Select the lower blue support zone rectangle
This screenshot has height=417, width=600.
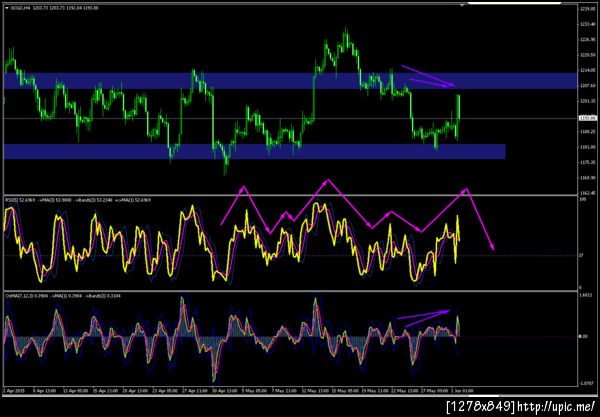[x=255, y=151]
